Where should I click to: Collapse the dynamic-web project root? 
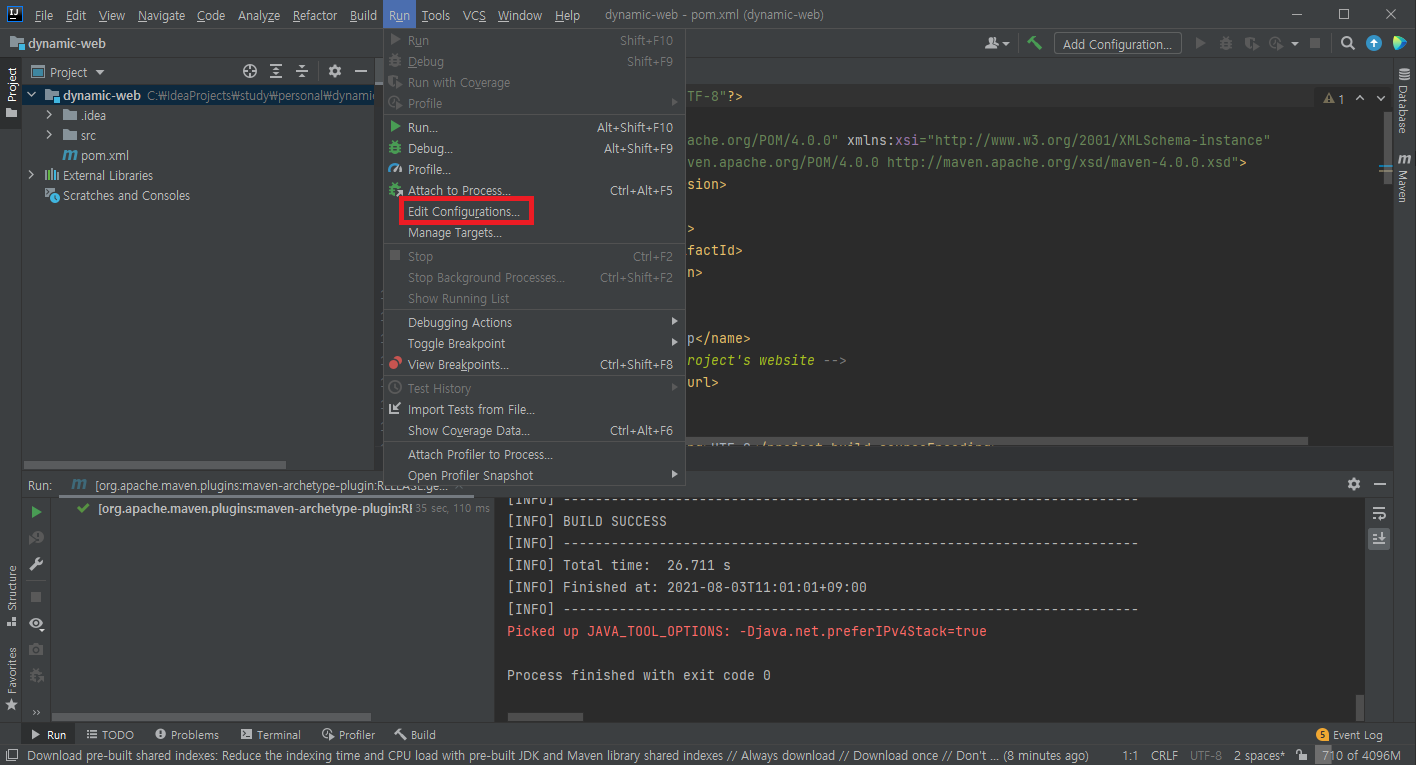(31, 95)
